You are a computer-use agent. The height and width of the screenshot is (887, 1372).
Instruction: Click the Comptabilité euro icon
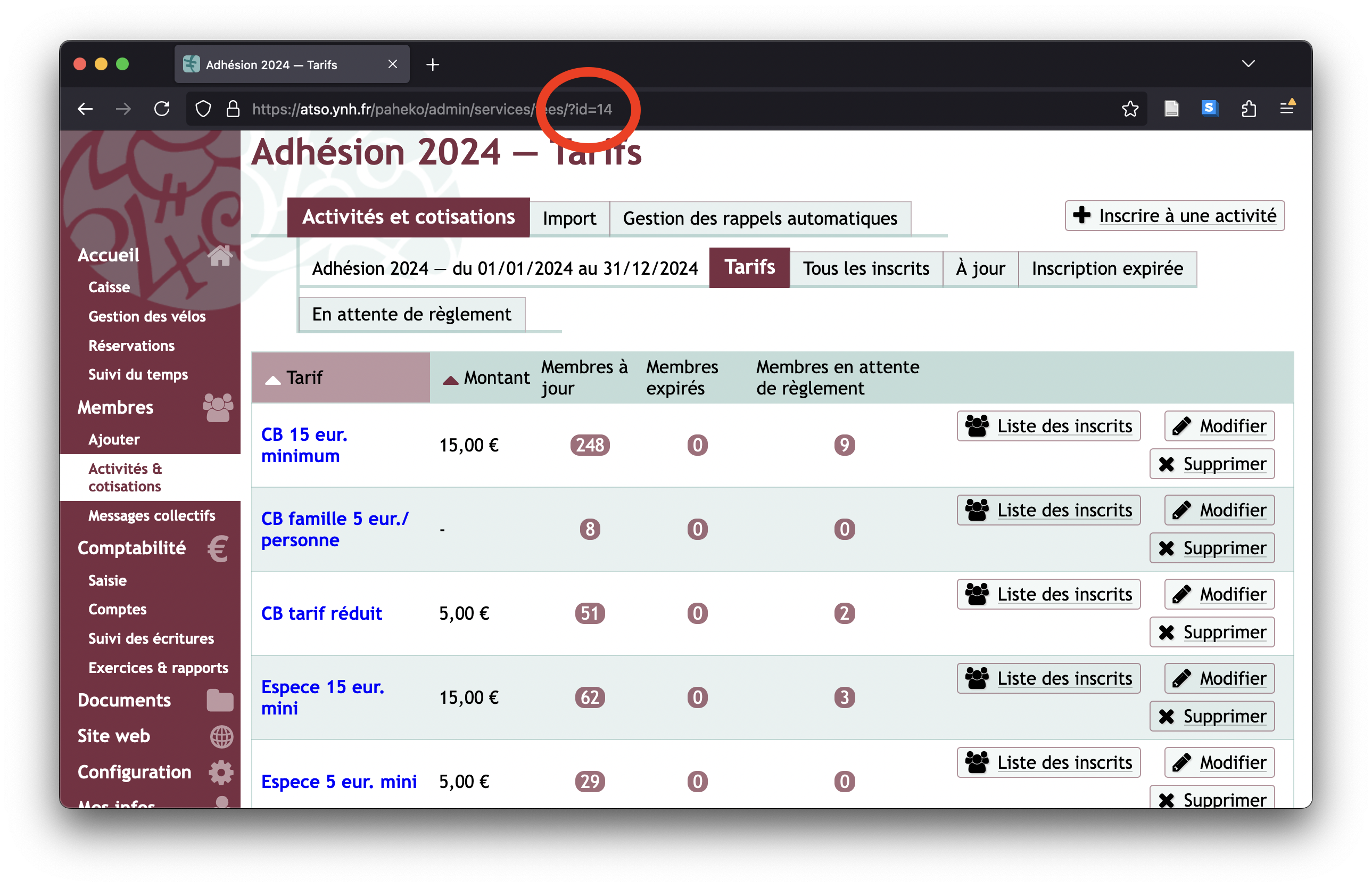(x=218, y=548)
